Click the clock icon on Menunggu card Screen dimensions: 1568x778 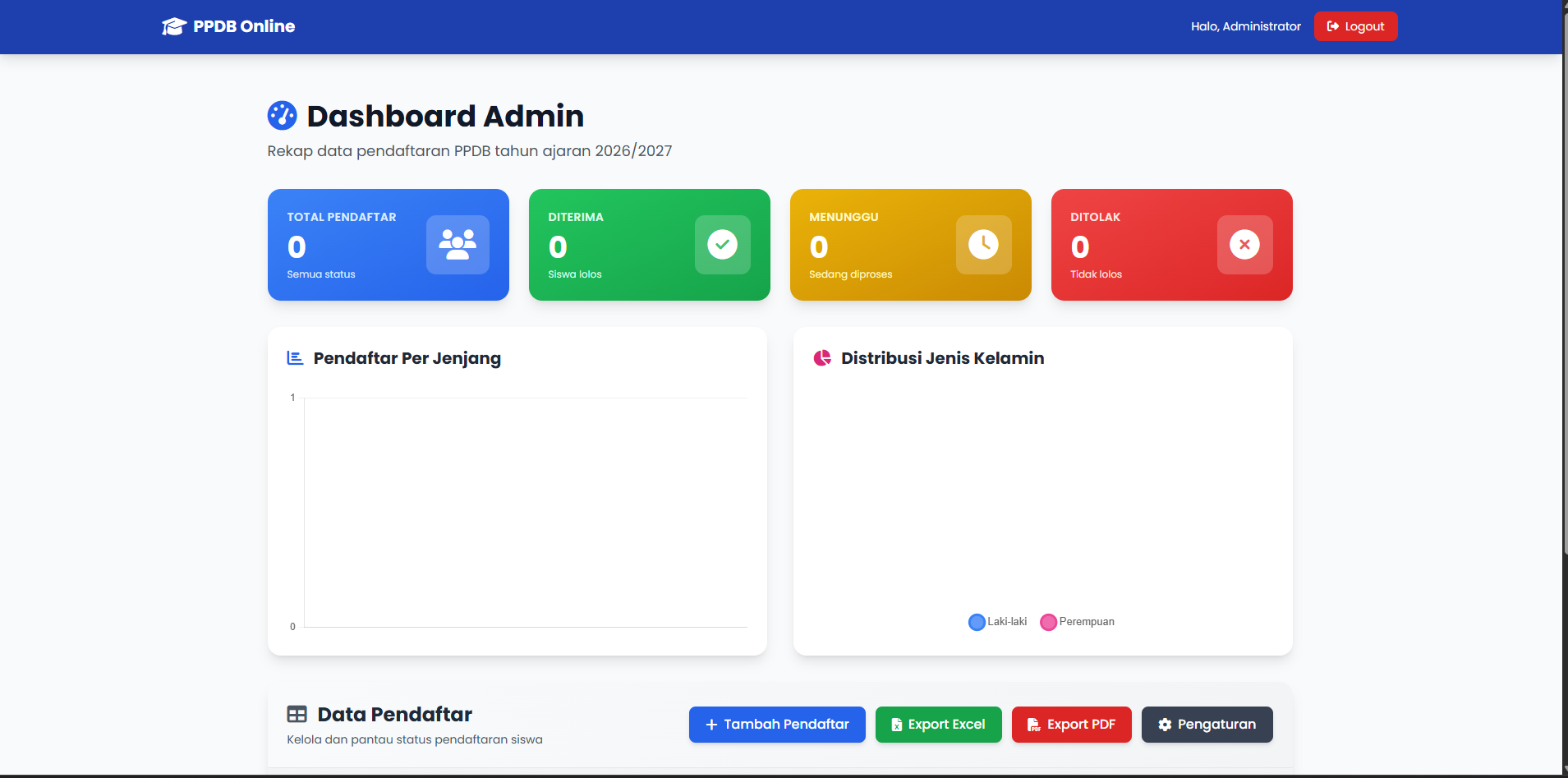tap(983, 244)
